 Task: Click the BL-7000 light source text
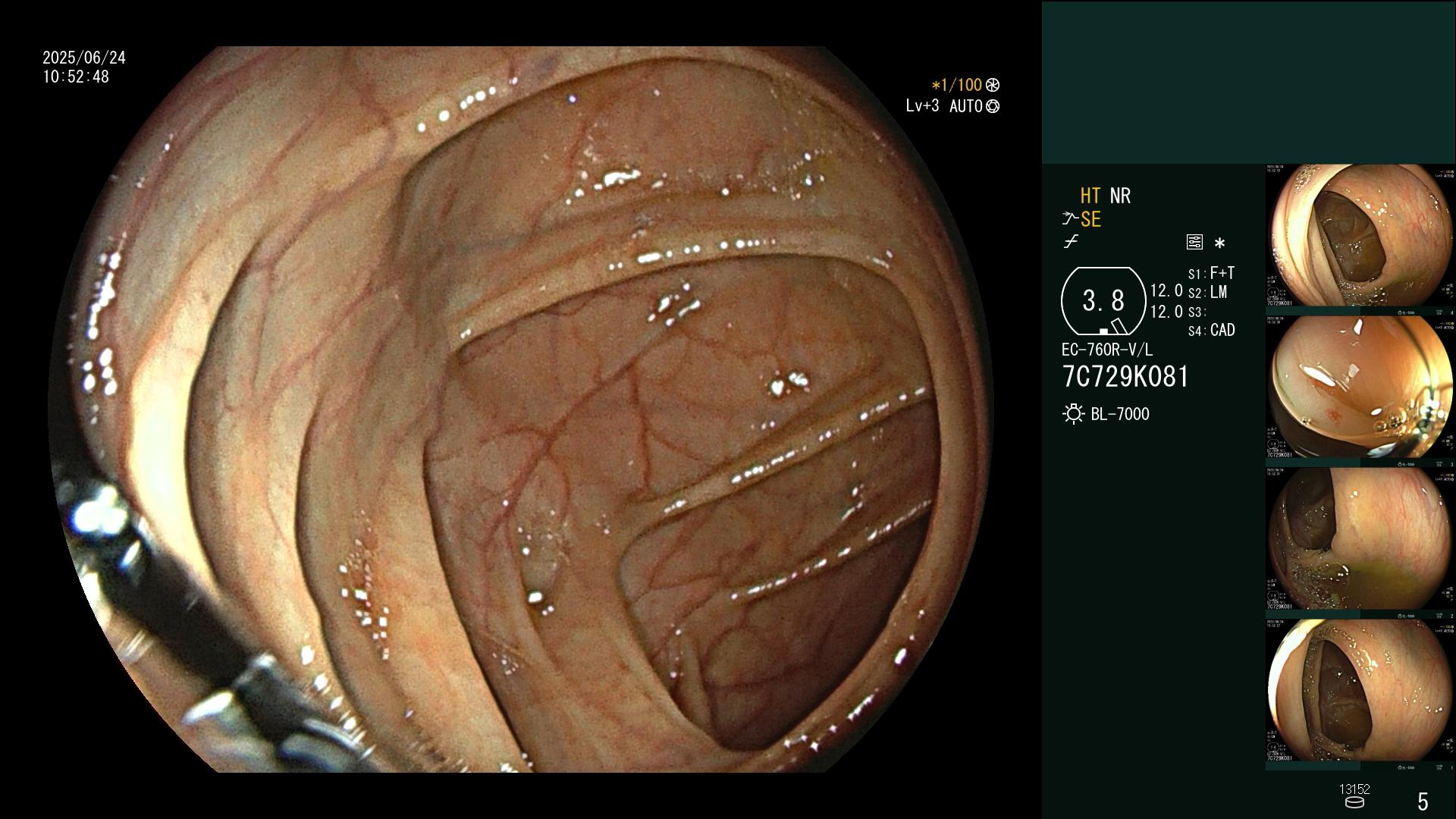1120,414
